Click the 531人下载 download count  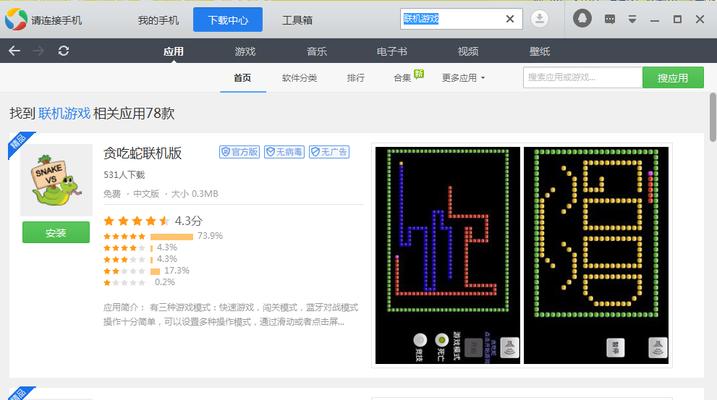point(124,175)
